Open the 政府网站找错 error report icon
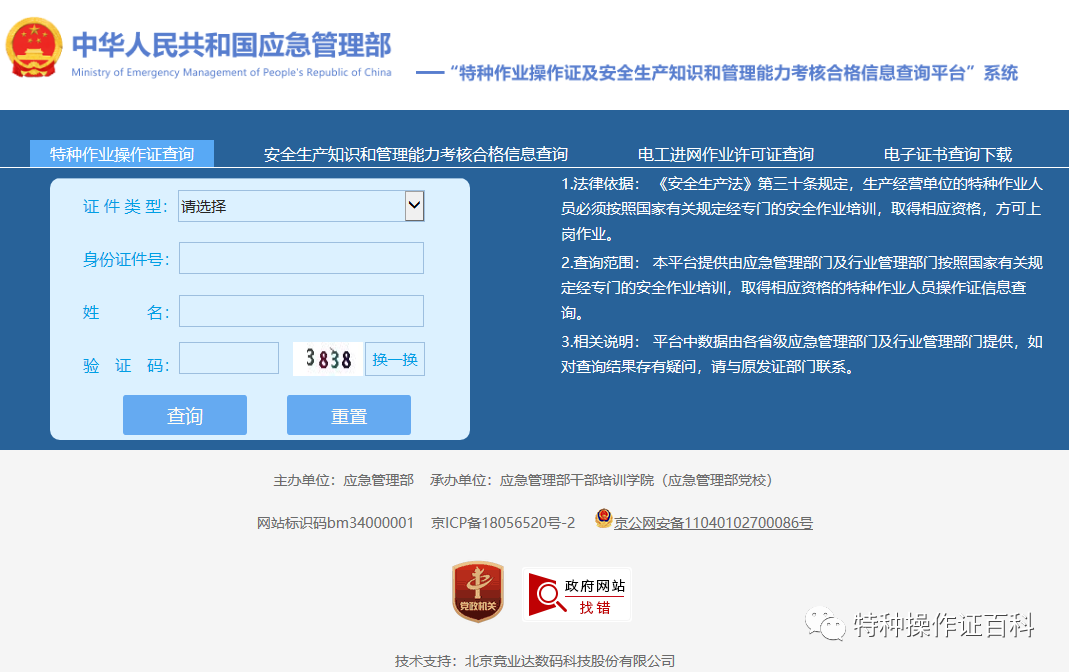The image size is (1069, 672). click(x=577, y=594)
